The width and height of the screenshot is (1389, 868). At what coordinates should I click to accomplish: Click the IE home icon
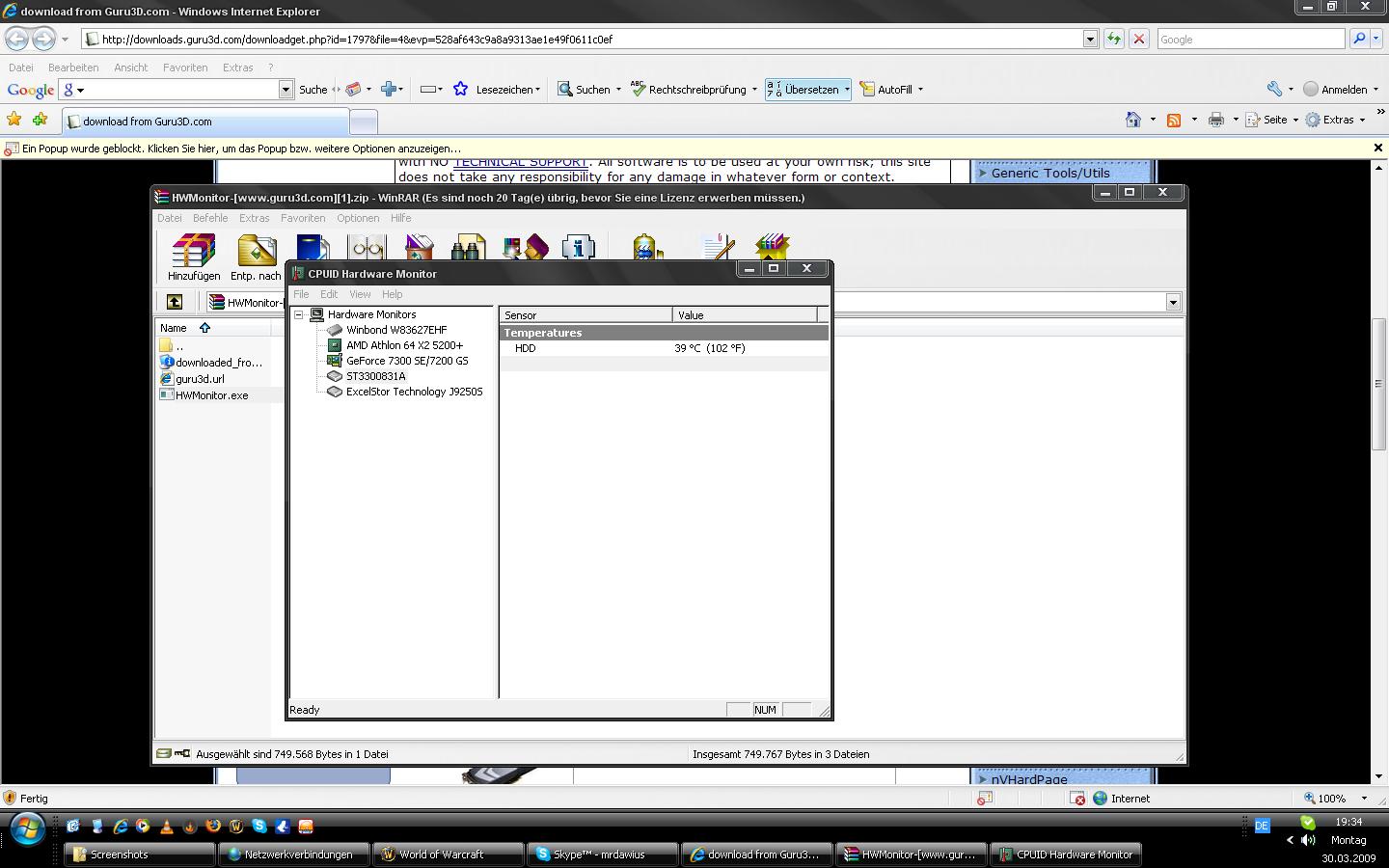tap(1134, 120)
